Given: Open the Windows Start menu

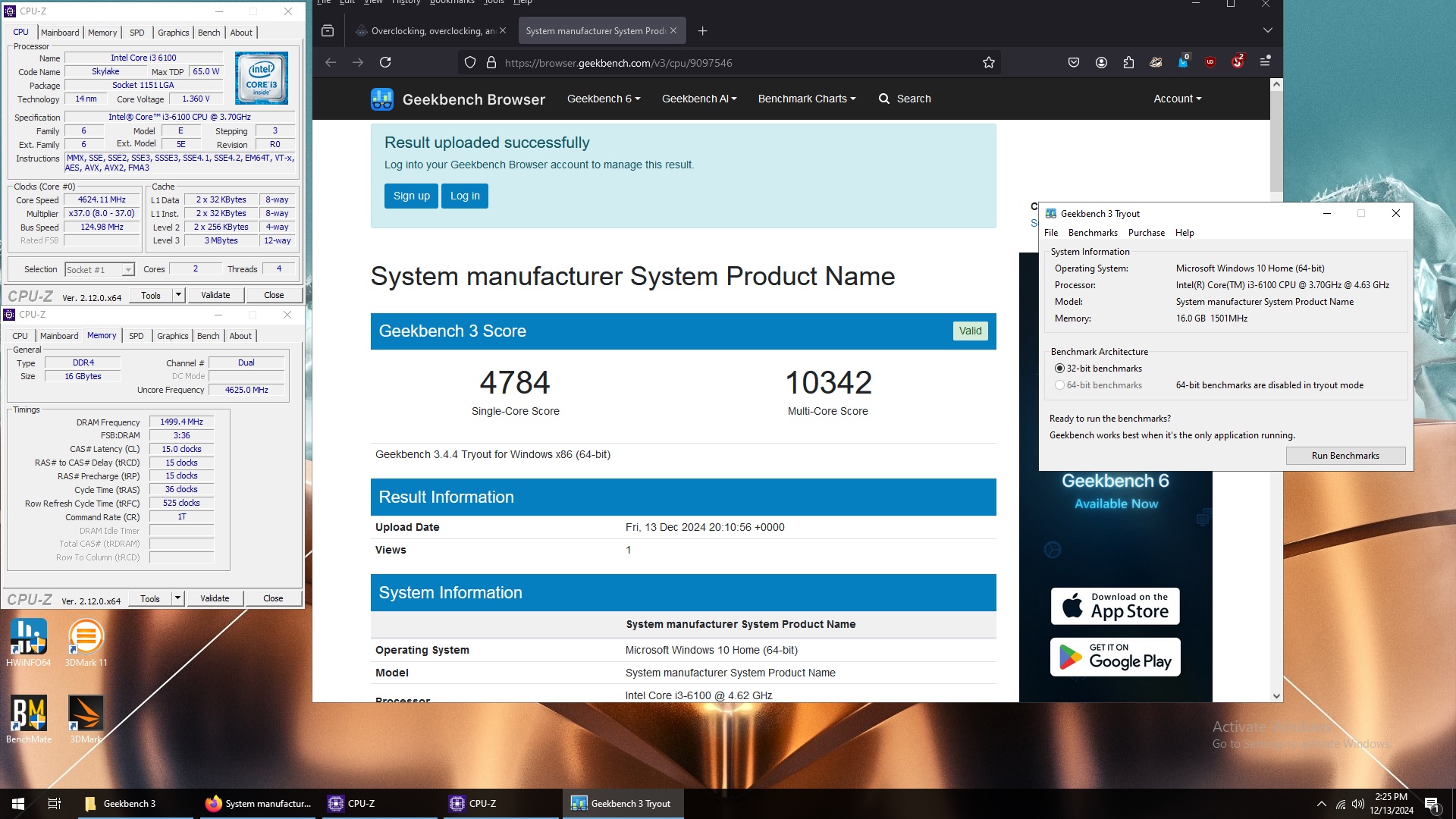Looking at the screenshot, I should (x=18, y=804).
